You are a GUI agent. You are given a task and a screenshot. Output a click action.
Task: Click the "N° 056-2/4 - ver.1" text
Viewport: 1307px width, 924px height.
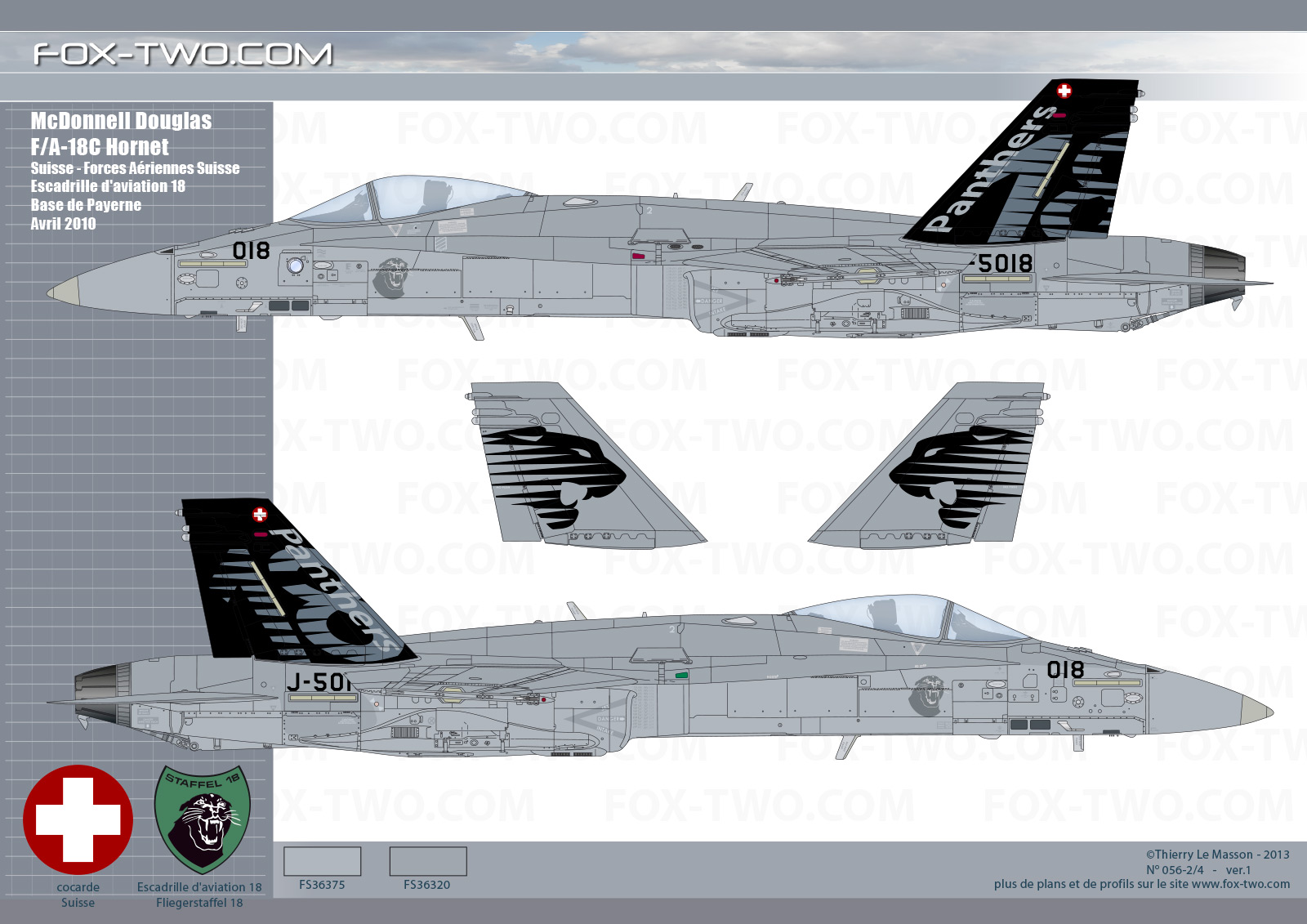(1198, 870)
